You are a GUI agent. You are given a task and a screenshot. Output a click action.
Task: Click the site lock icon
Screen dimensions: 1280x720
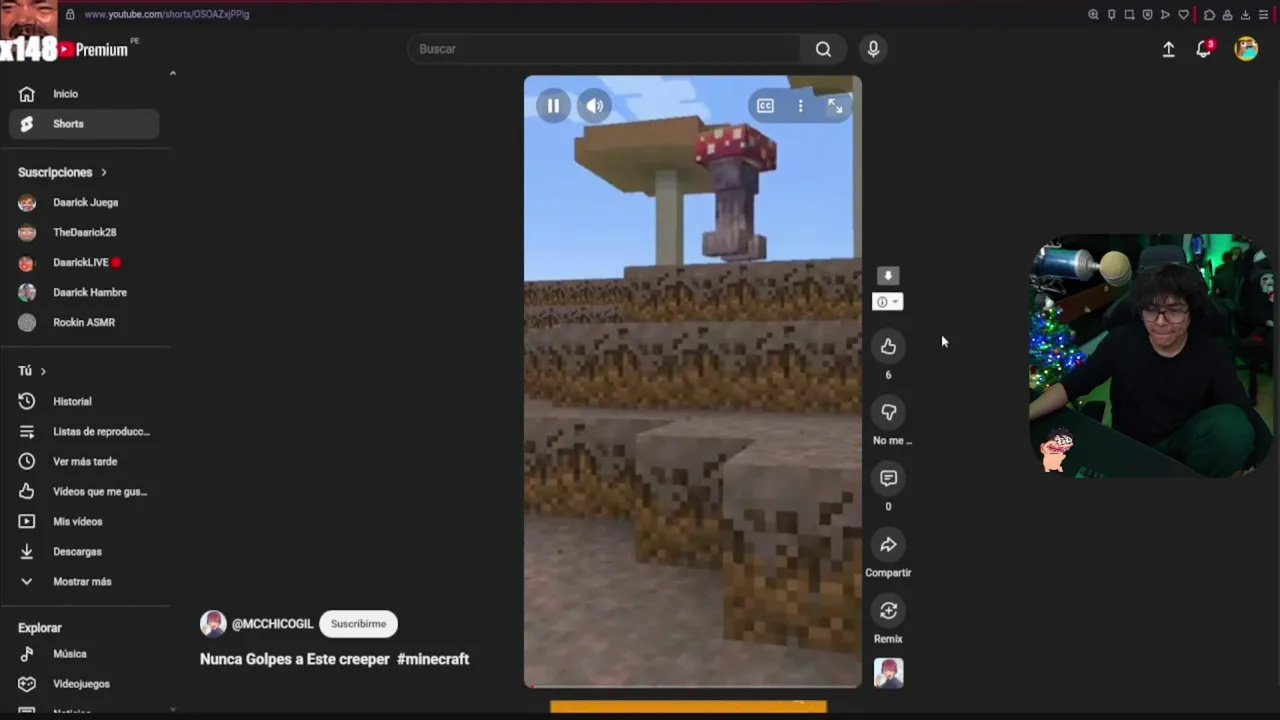[70, 14]
